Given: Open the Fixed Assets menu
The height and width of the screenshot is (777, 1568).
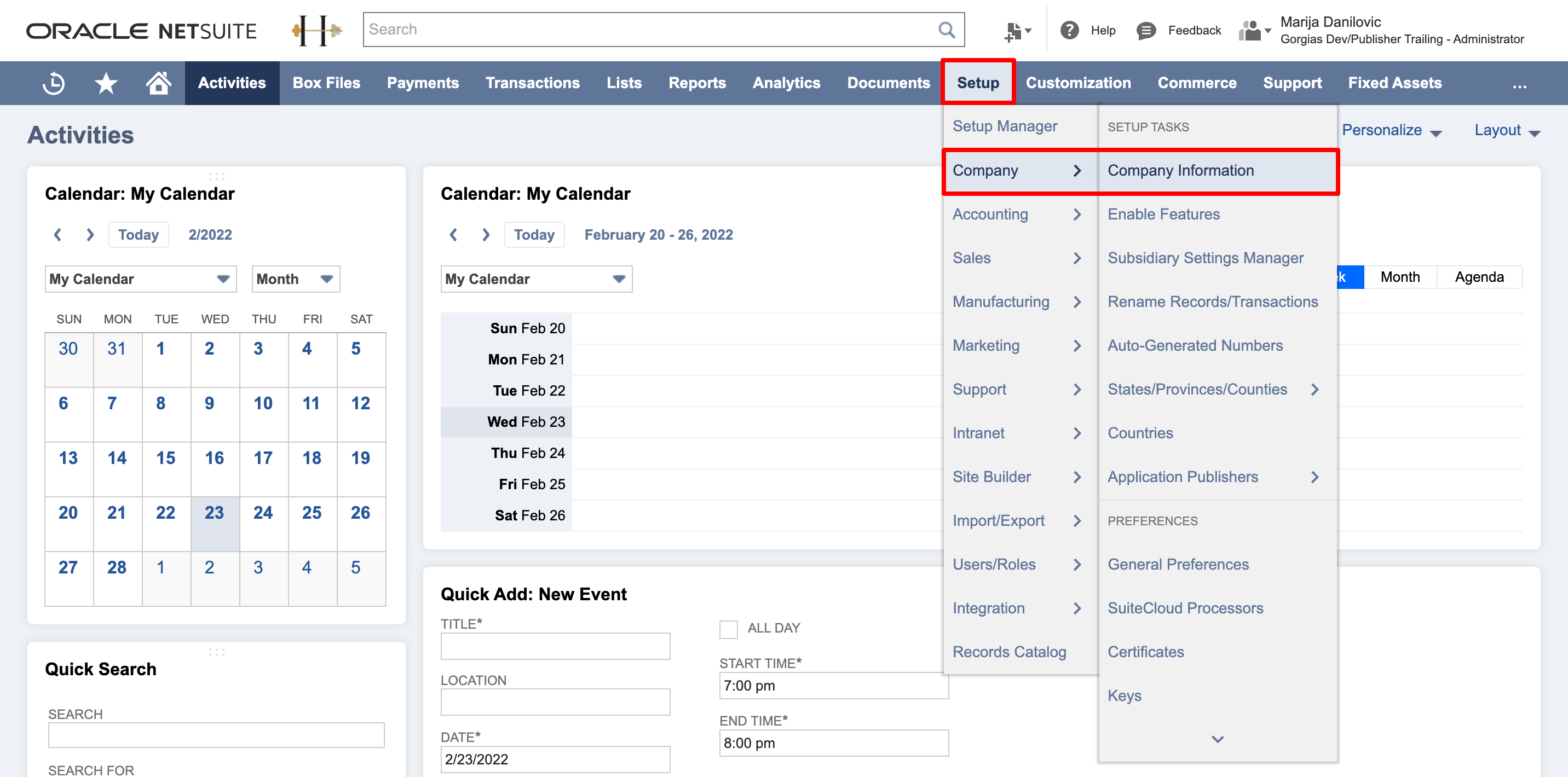Looking at the screenshot, I should pos(1394,83).
